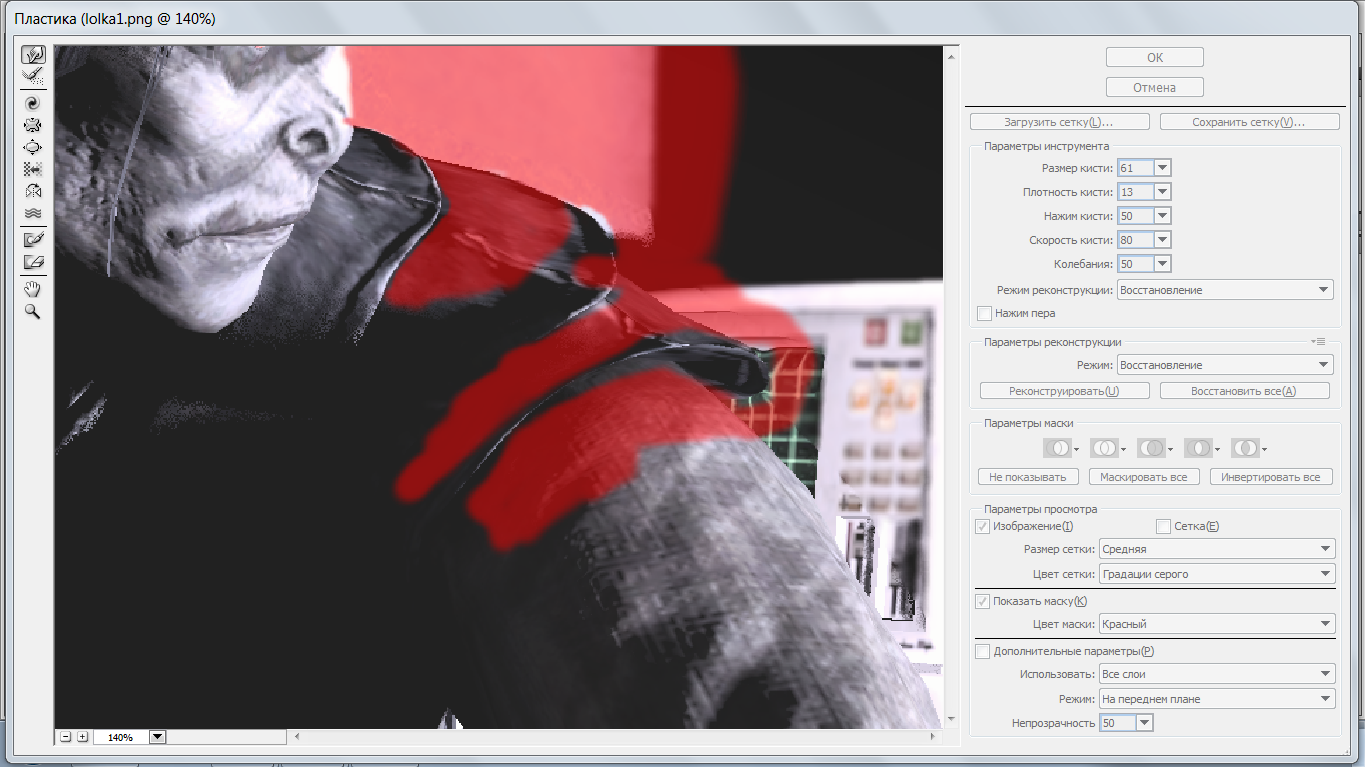Open the Цвет сетки dropdown
The height and width of the screenshot is (767, 1365).
[1217, 574]
